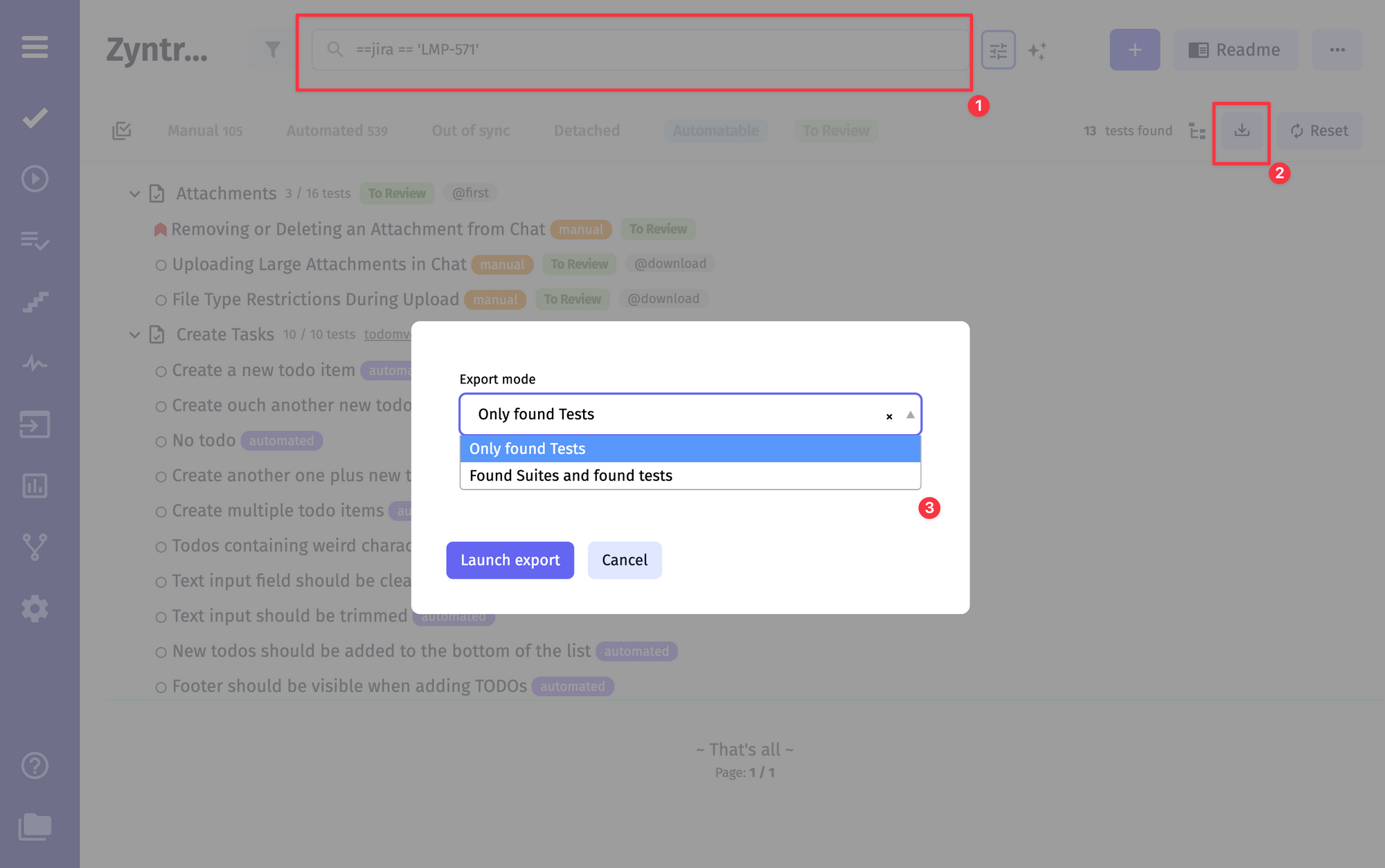Click the download/export icon

point(1242,130)
